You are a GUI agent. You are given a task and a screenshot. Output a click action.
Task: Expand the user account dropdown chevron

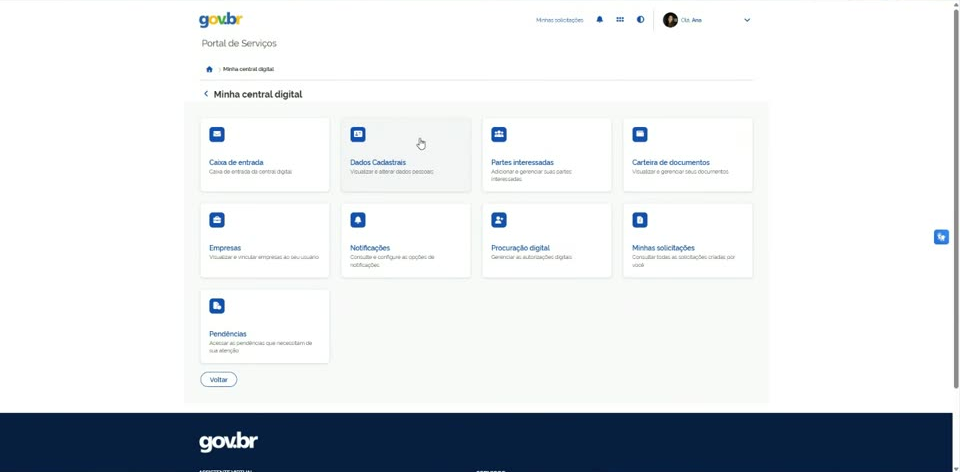click(x=747, y=20)
